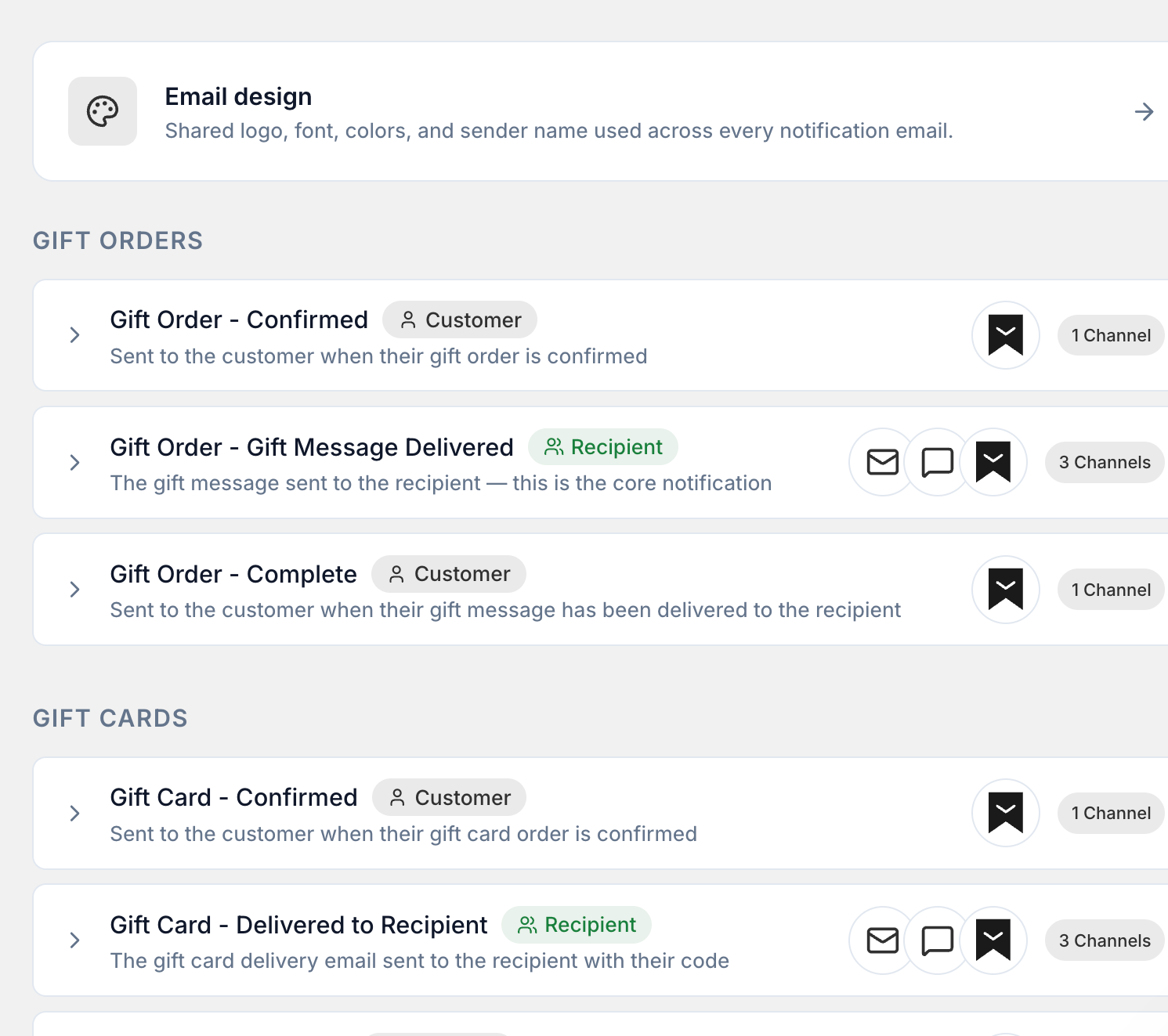The height and width of the screenshot is (1036, 1168).
Task: Click text 'Sent to the customer when their gift order is confirmed'
Action: 378,356
